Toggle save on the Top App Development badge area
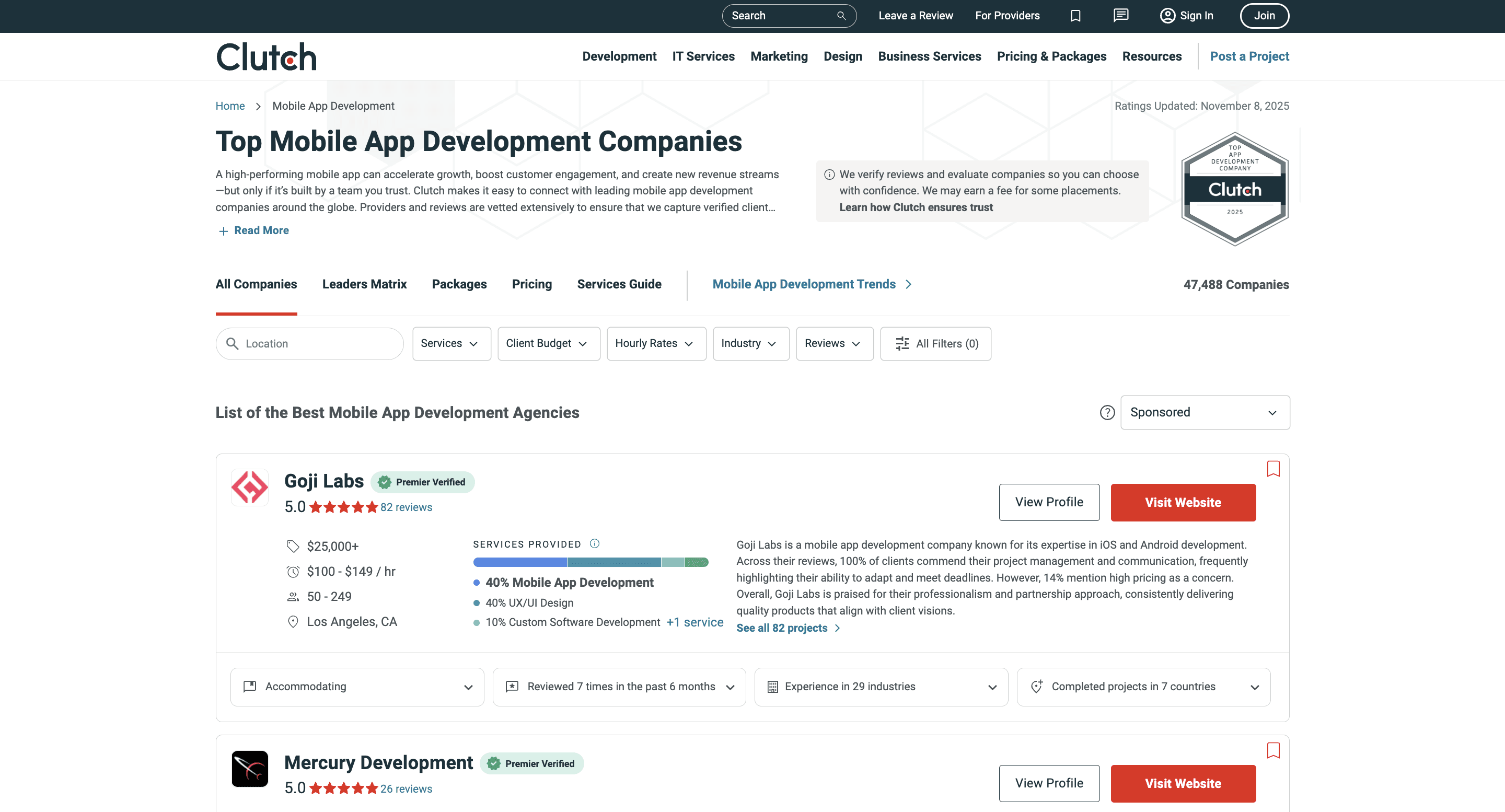1505x812 pixels. (x=1234, y=190)
